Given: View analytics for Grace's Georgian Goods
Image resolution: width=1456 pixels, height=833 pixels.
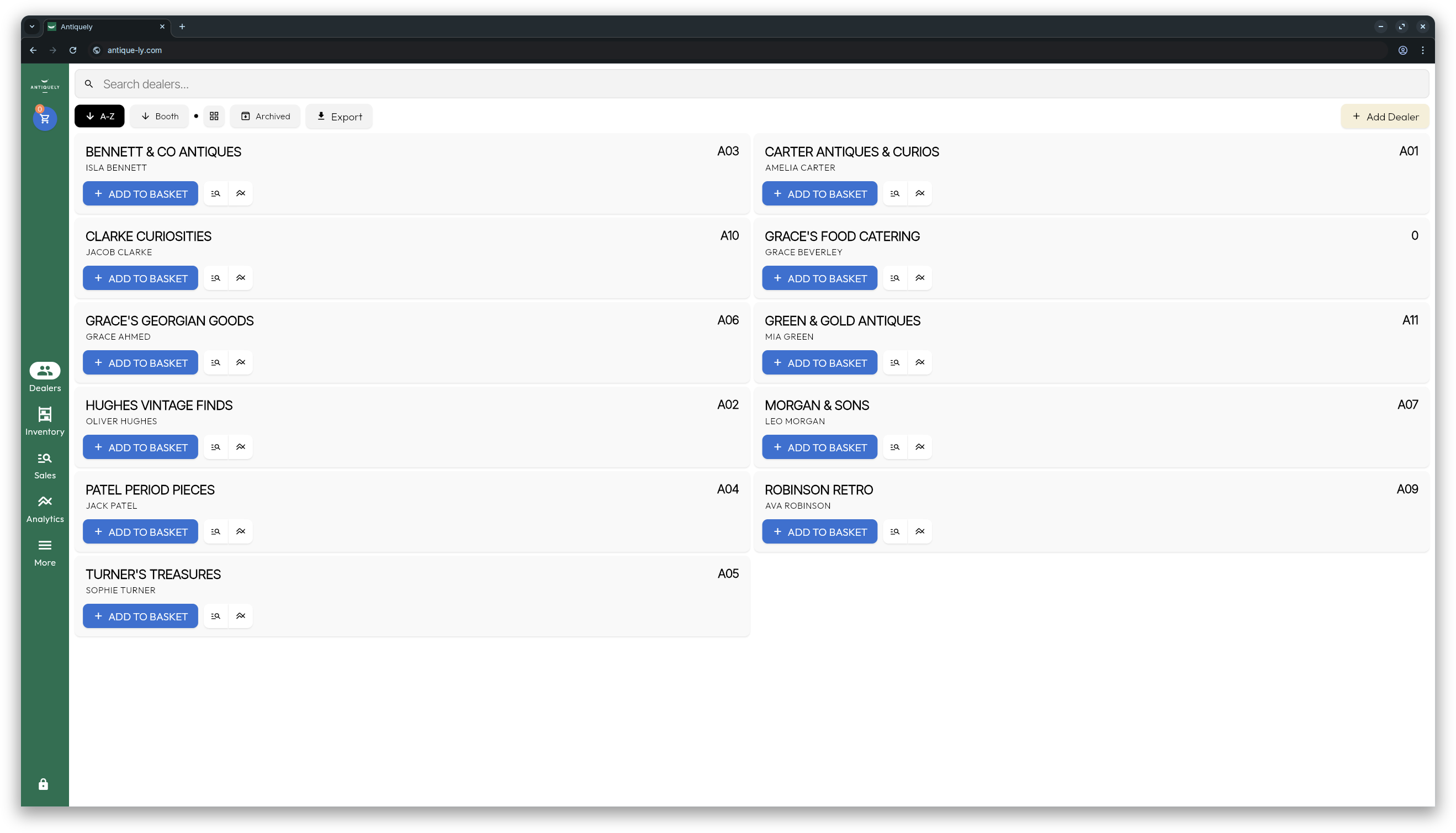Looking at the screenshot, I should 241,363.
